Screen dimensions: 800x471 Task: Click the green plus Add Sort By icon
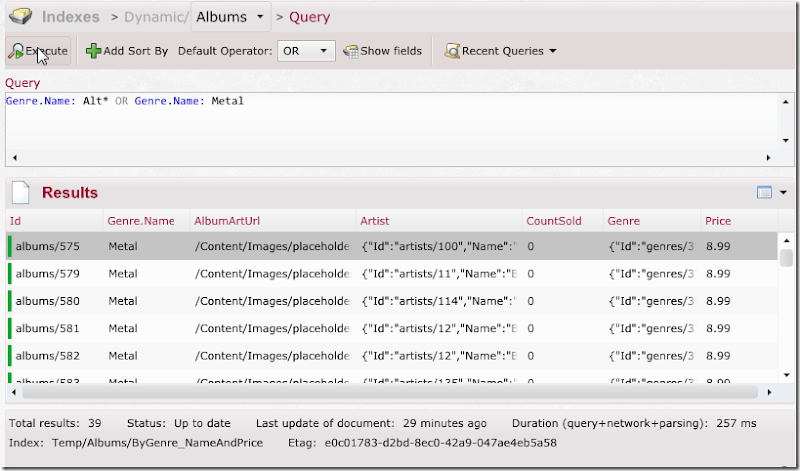[93, 51]
